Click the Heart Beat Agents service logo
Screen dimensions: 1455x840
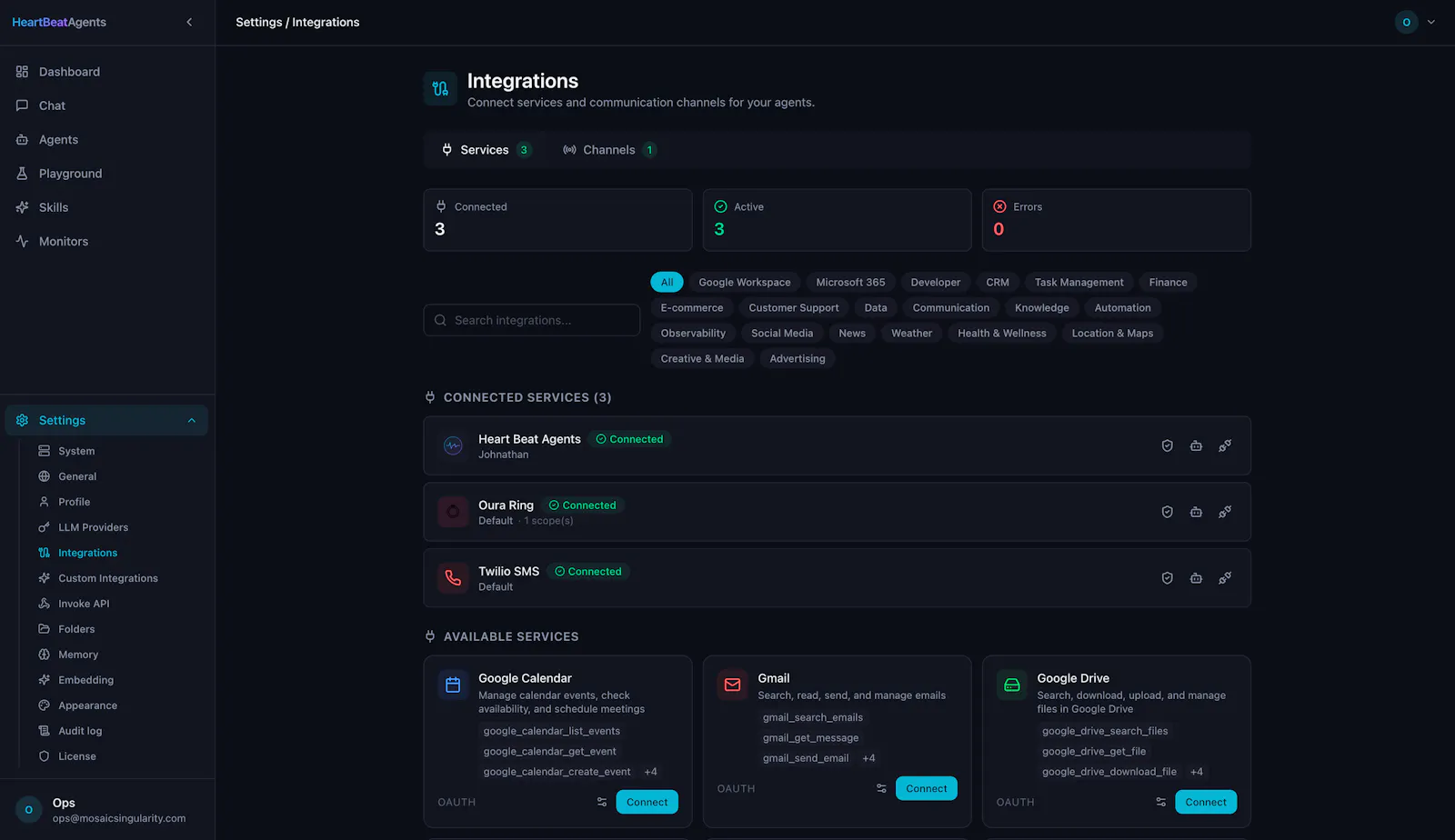453,445
